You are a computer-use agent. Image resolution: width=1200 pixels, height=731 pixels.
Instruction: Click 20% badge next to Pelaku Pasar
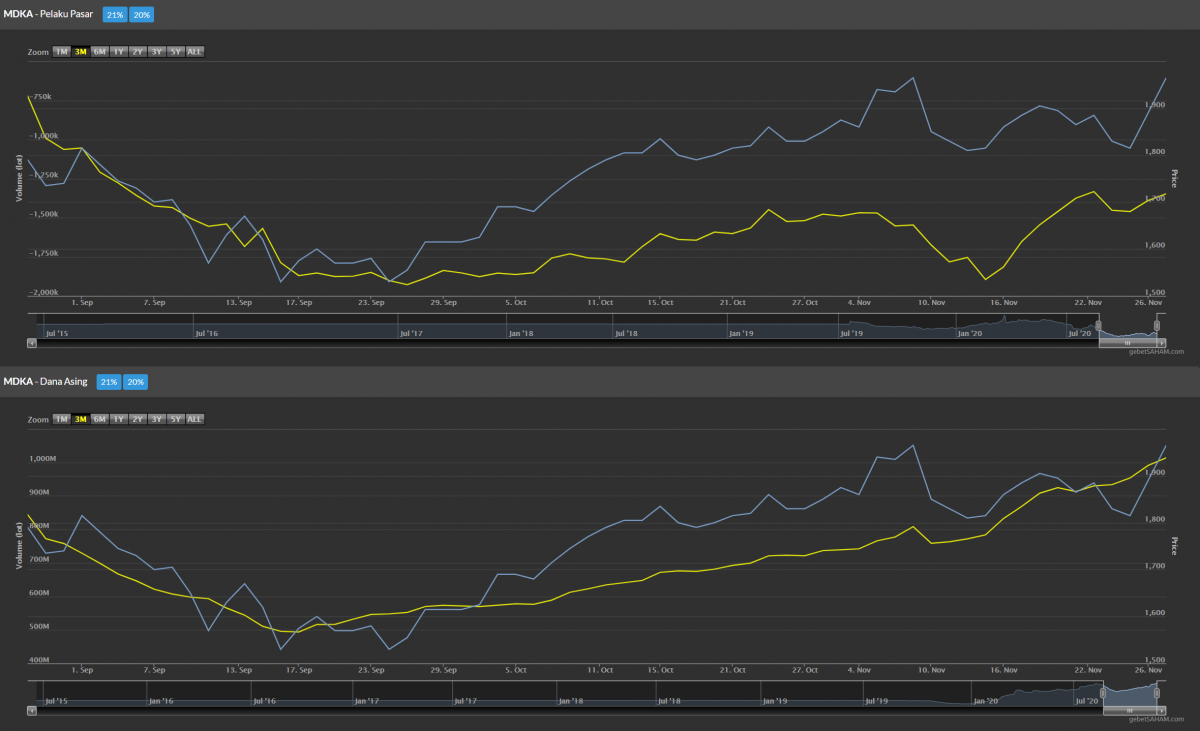click(141, 15)
